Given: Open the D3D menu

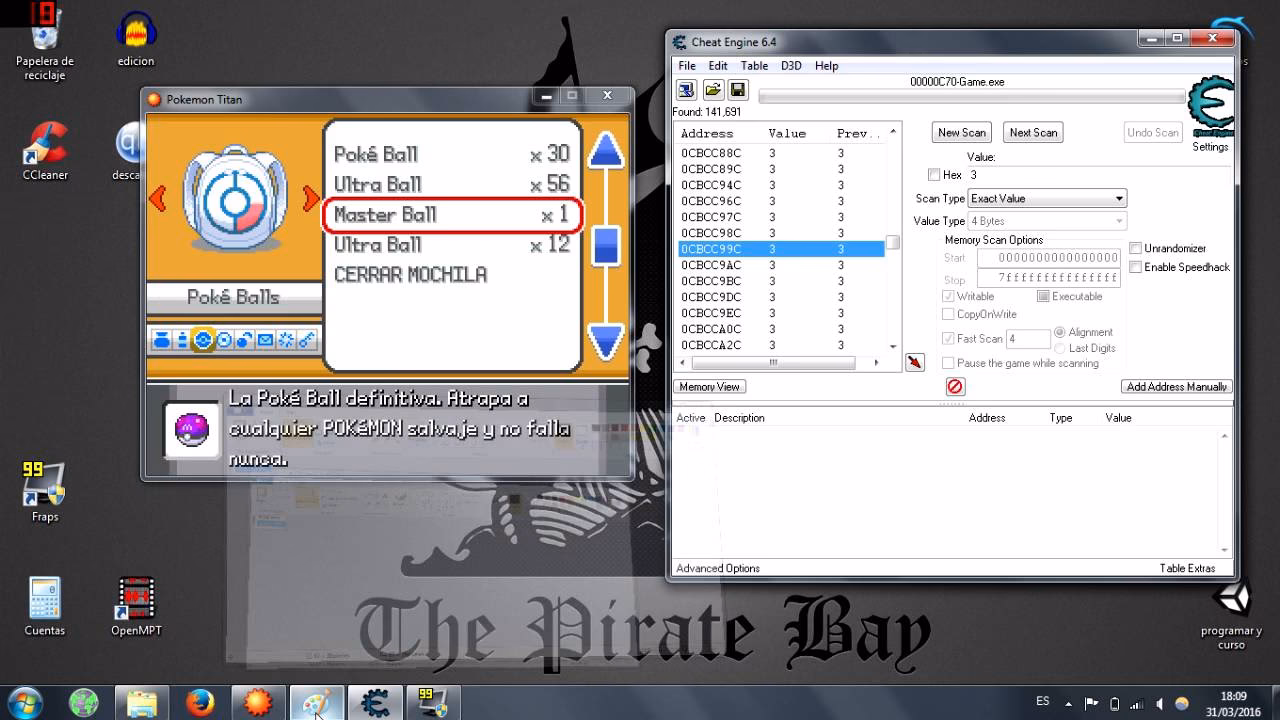Looking at the screenshot, I should pyautogui.click(x=791, y=66).
